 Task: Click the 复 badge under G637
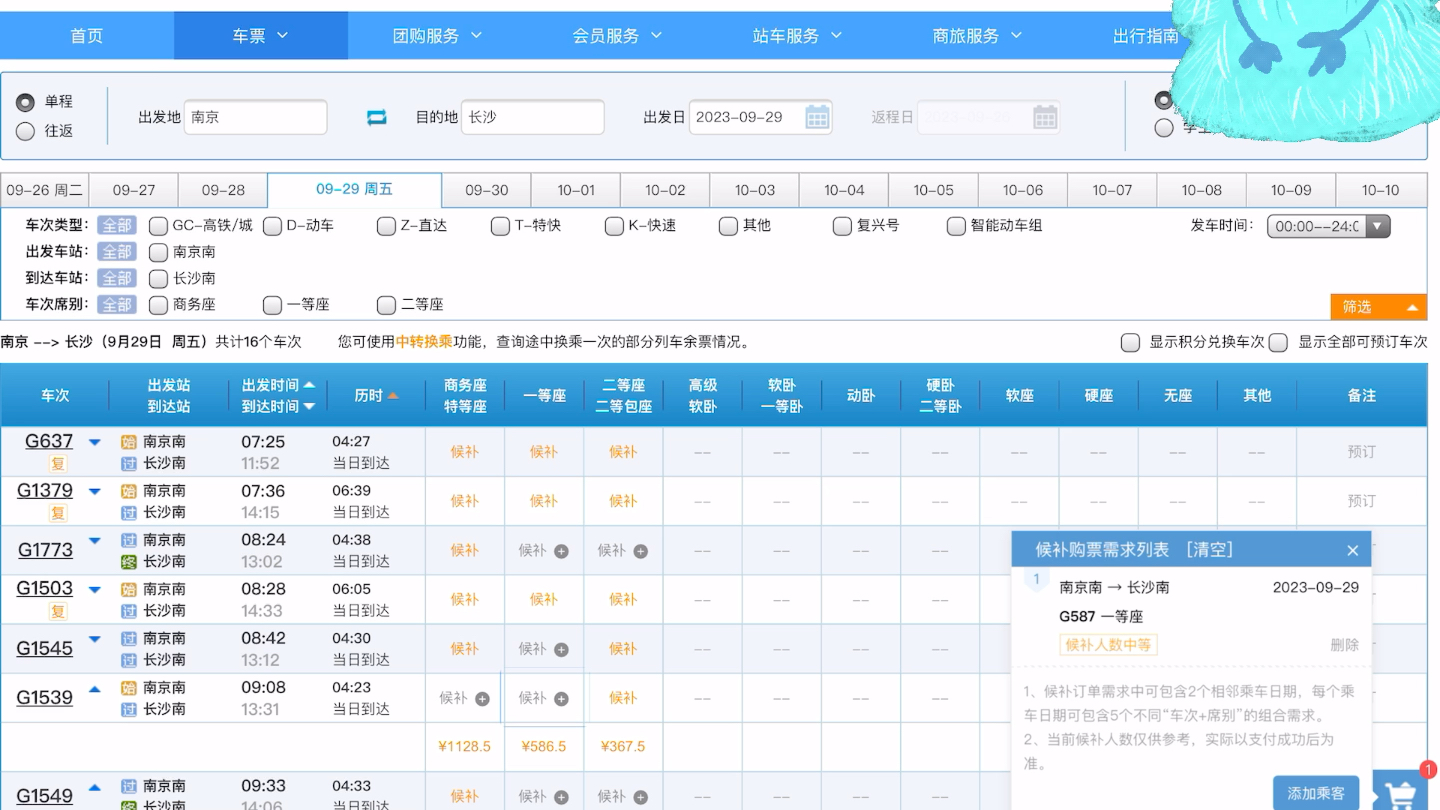[58, 464]
